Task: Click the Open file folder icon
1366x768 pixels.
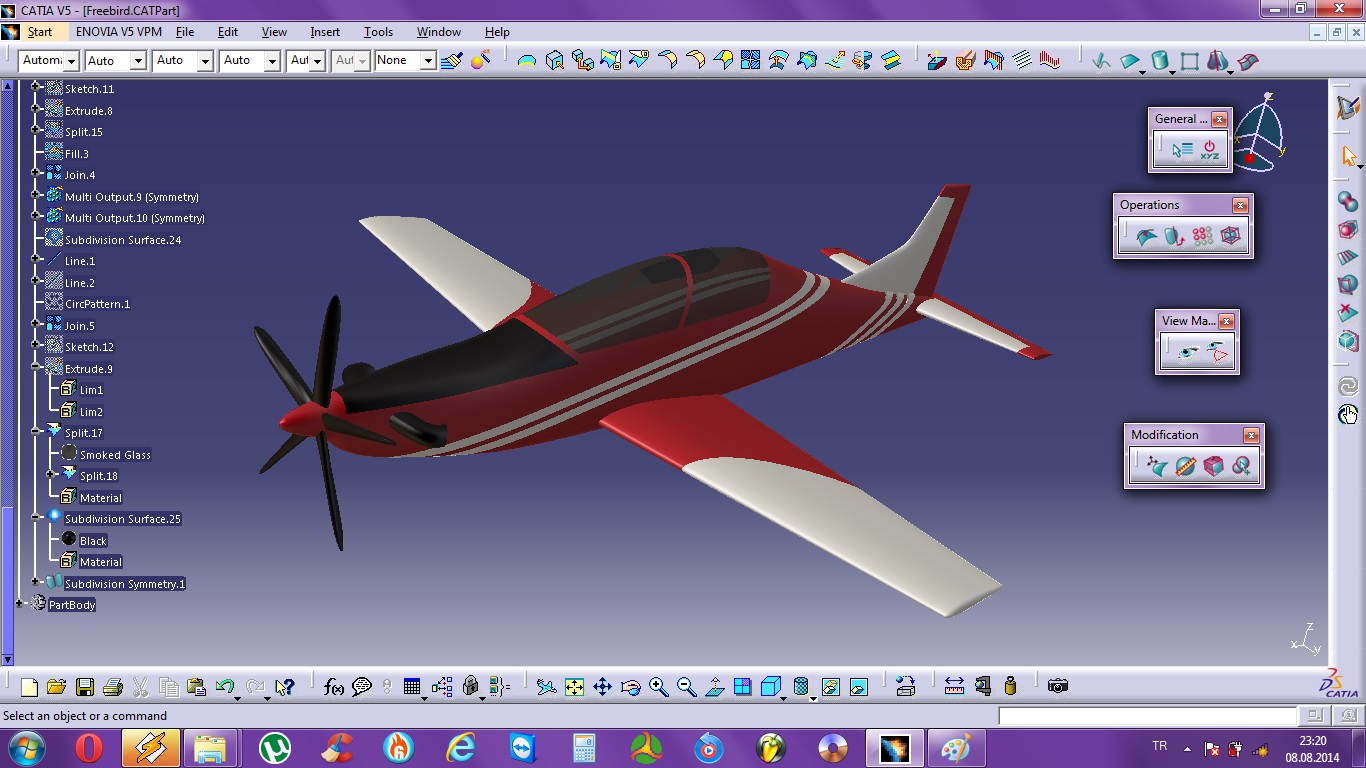Action: pos(56,687)
